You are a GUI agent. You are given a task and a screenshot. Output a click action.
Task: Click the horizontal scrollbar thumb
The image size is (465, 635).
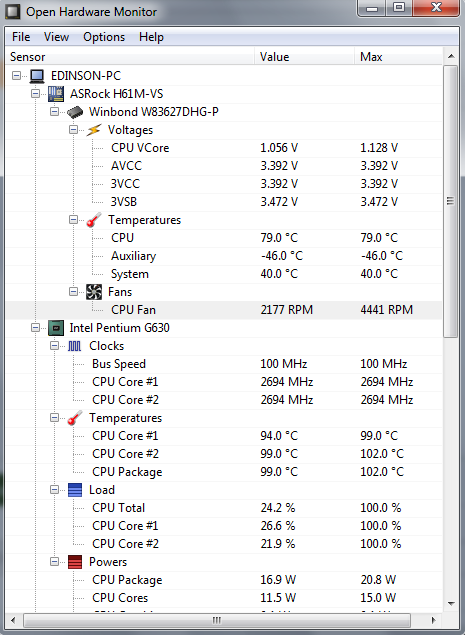[x=217, y=620]
